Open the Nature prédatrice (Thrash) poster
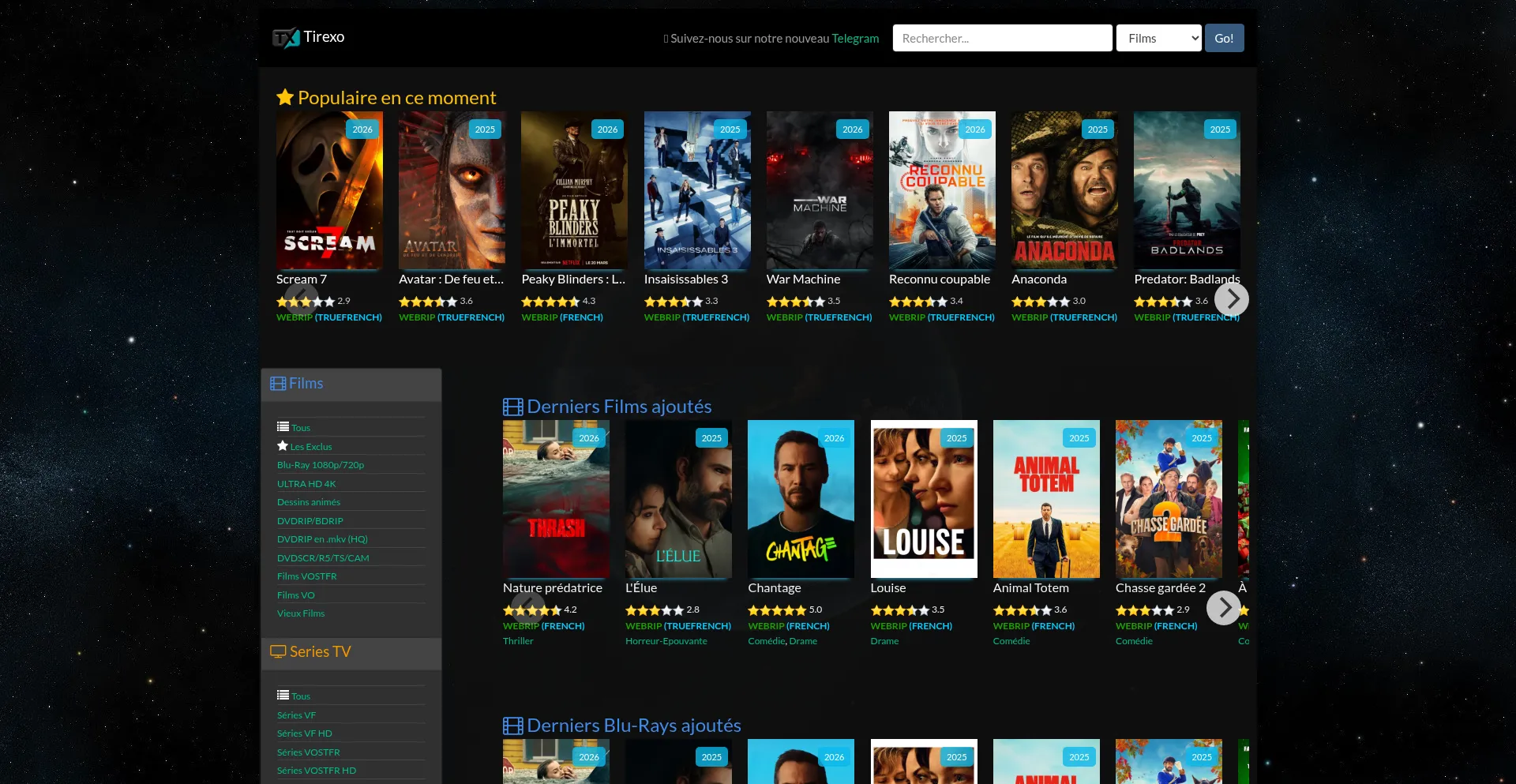 (x=556, y=499)
